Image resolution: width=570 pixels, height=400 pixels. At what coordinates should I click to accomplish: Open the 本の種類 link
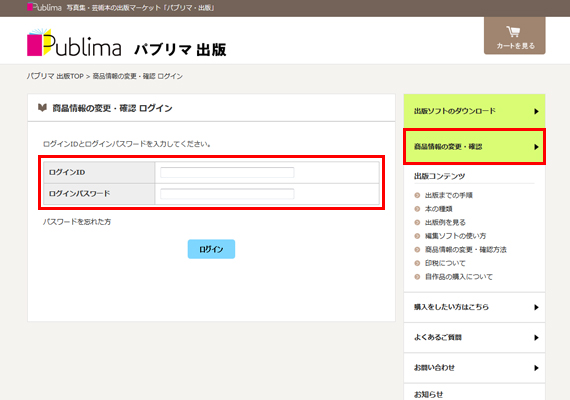click(x=438, y=209)
